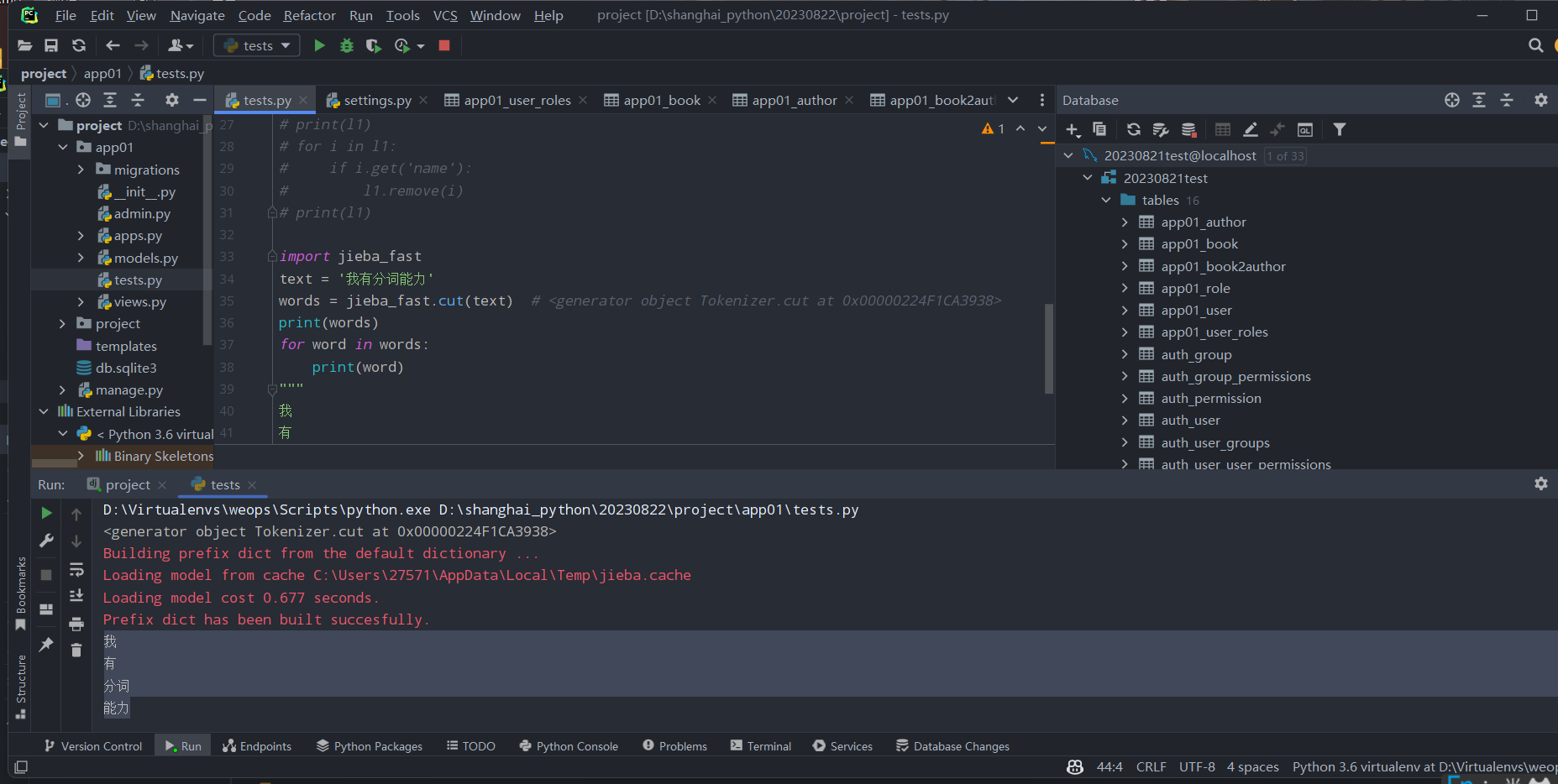
Task: Open editor tabs more options kebab menu
Action: pyautogui.click(x=1042, y=100)
